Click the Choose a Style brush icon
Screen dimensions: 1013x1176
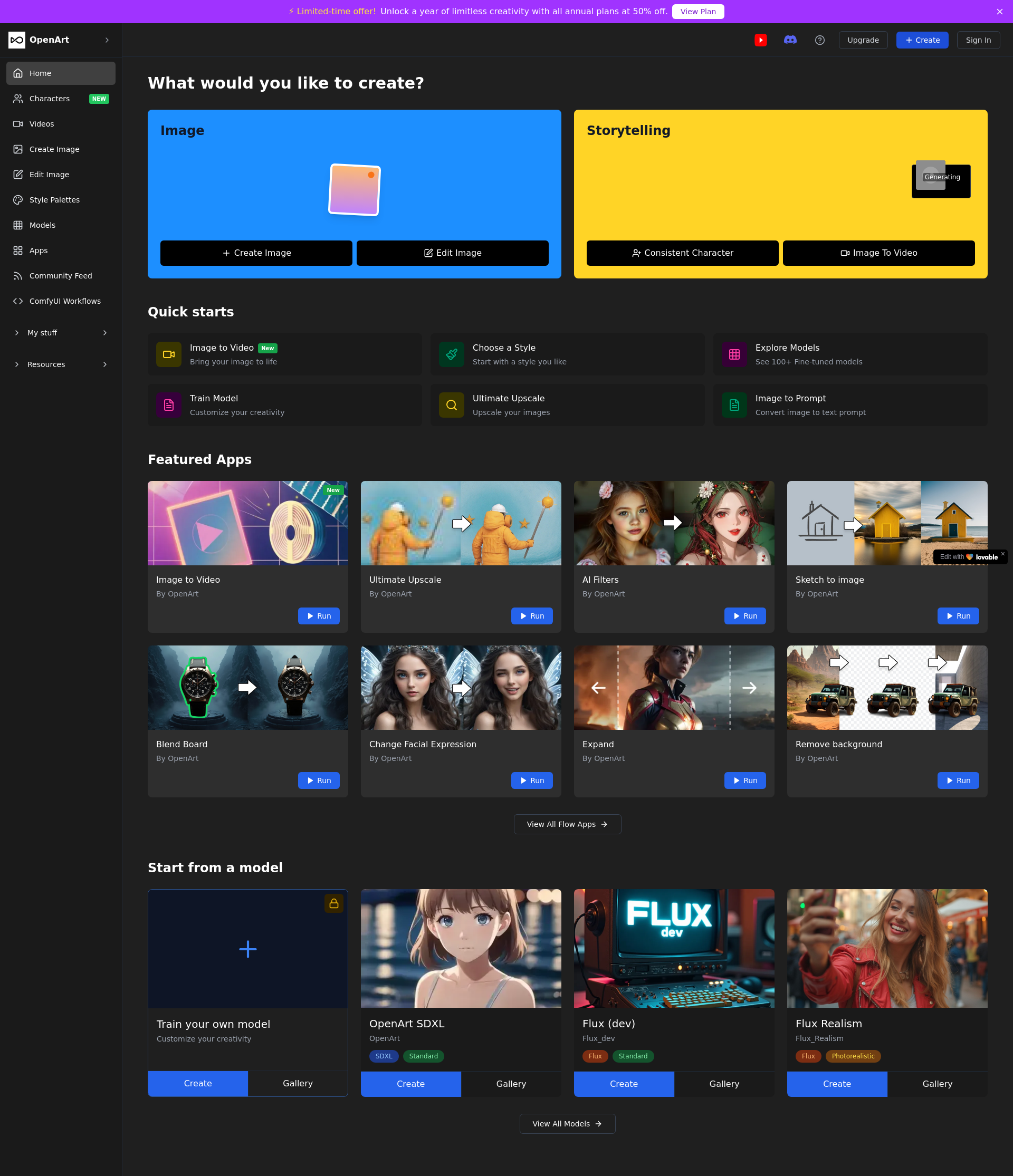click(x=452, y=354)
